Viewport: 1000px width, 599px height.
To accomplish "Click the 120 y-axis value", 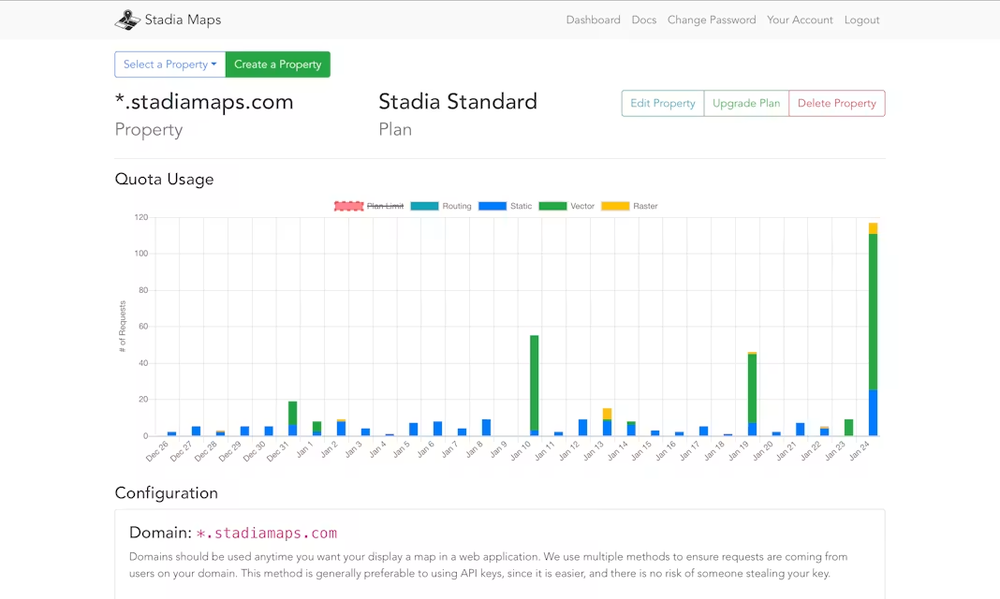I will [x=141, y=218].
